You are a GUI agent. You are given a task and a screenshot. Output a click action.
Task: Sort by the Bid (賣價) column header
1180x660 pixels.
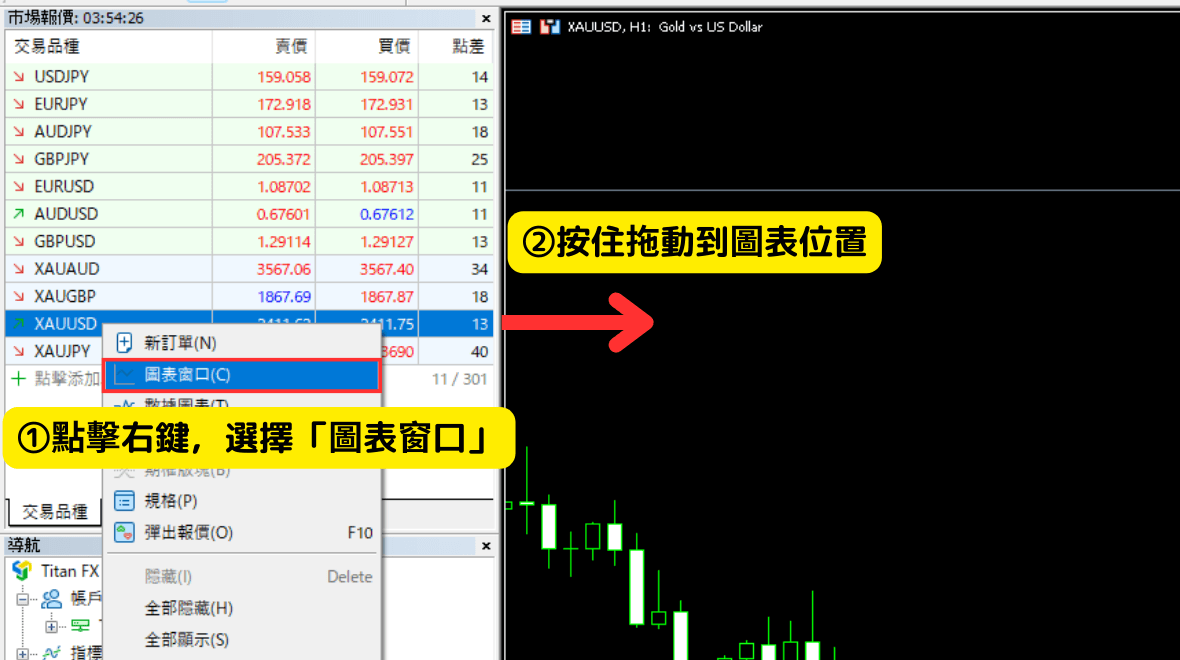291,46
